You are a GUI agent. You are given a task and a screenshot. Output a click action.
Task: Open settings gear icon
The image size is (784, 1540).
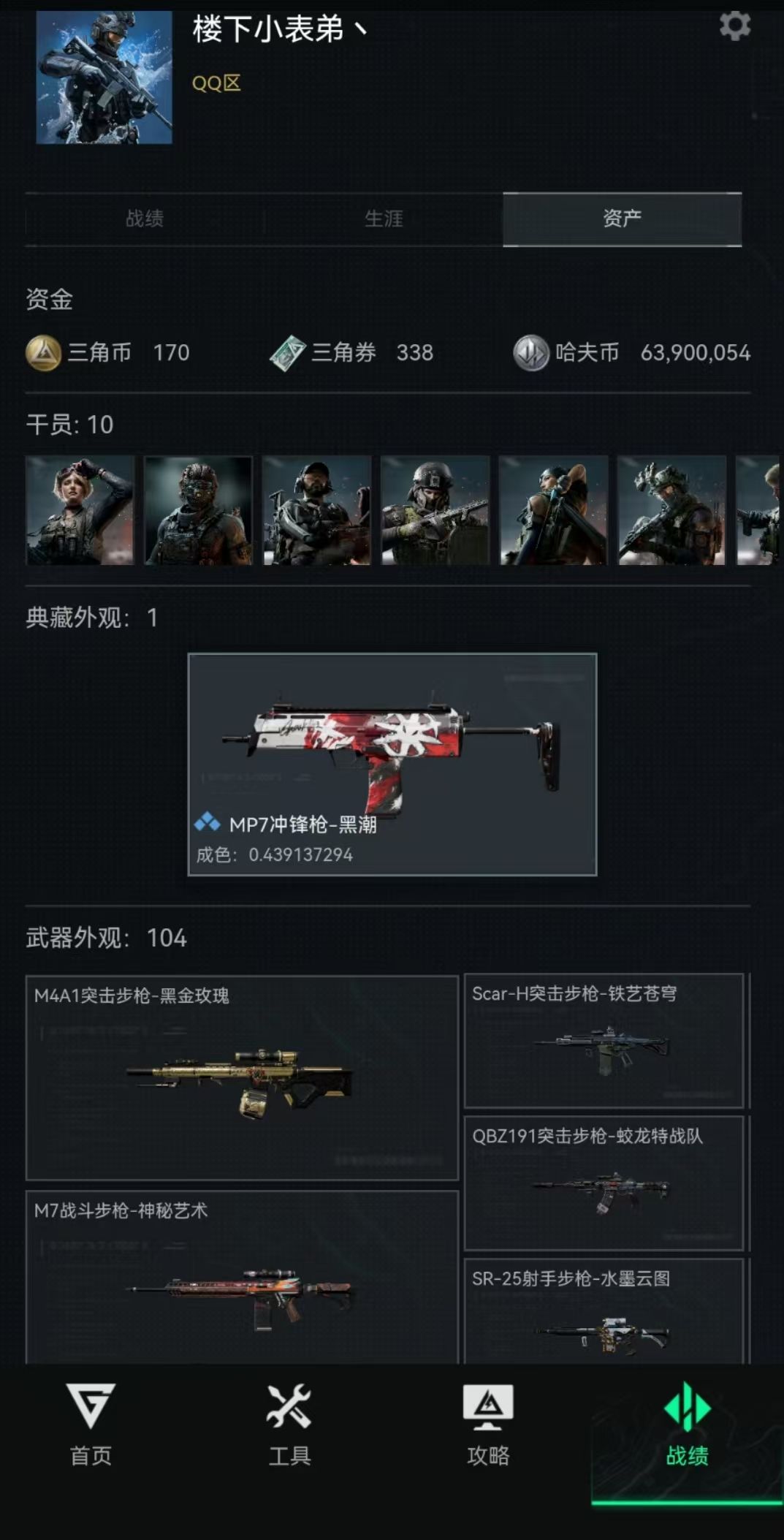(x=734, y=26)
